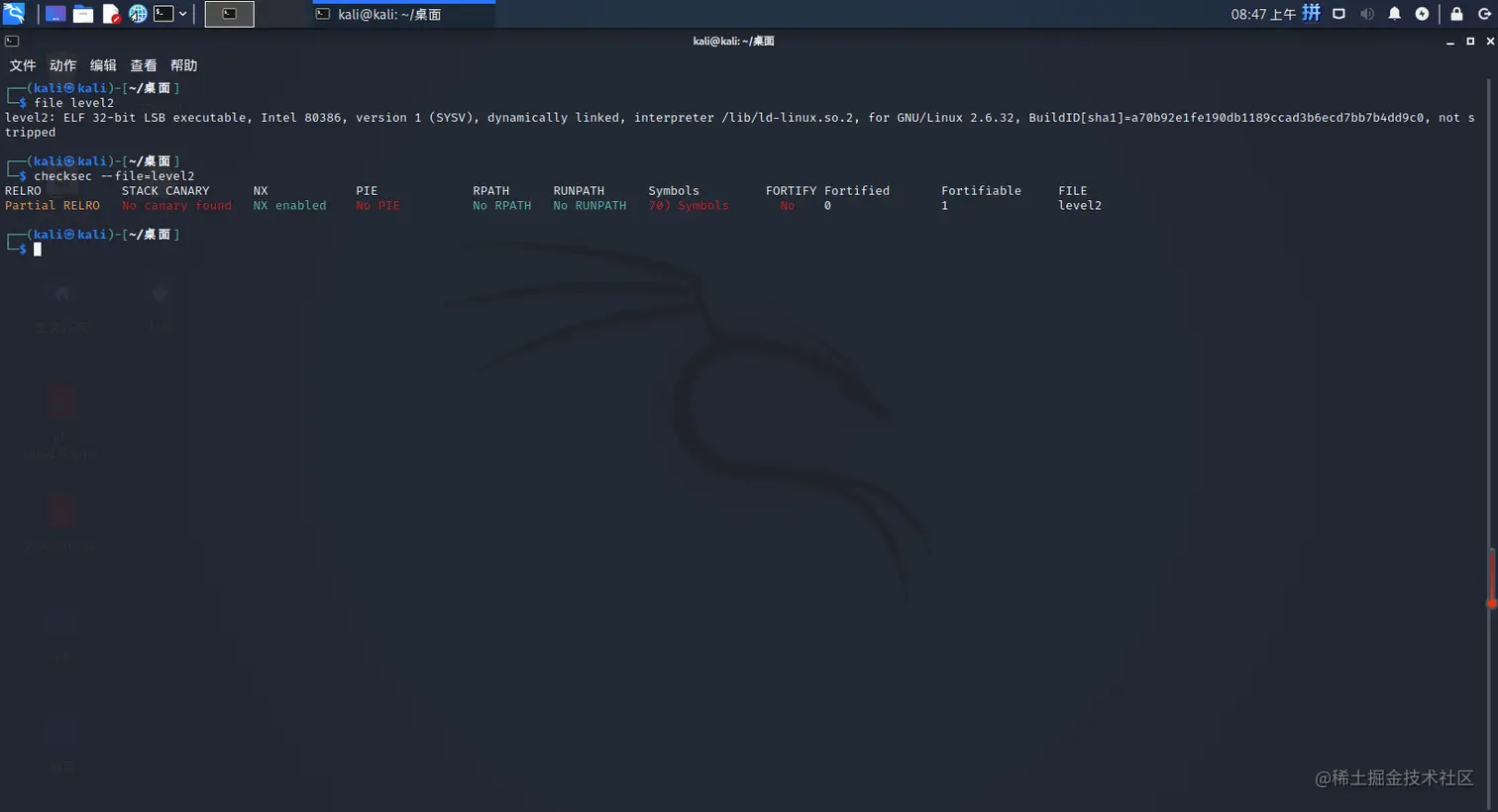Click the 'Fortifiable' column header

tap(981, 191)
